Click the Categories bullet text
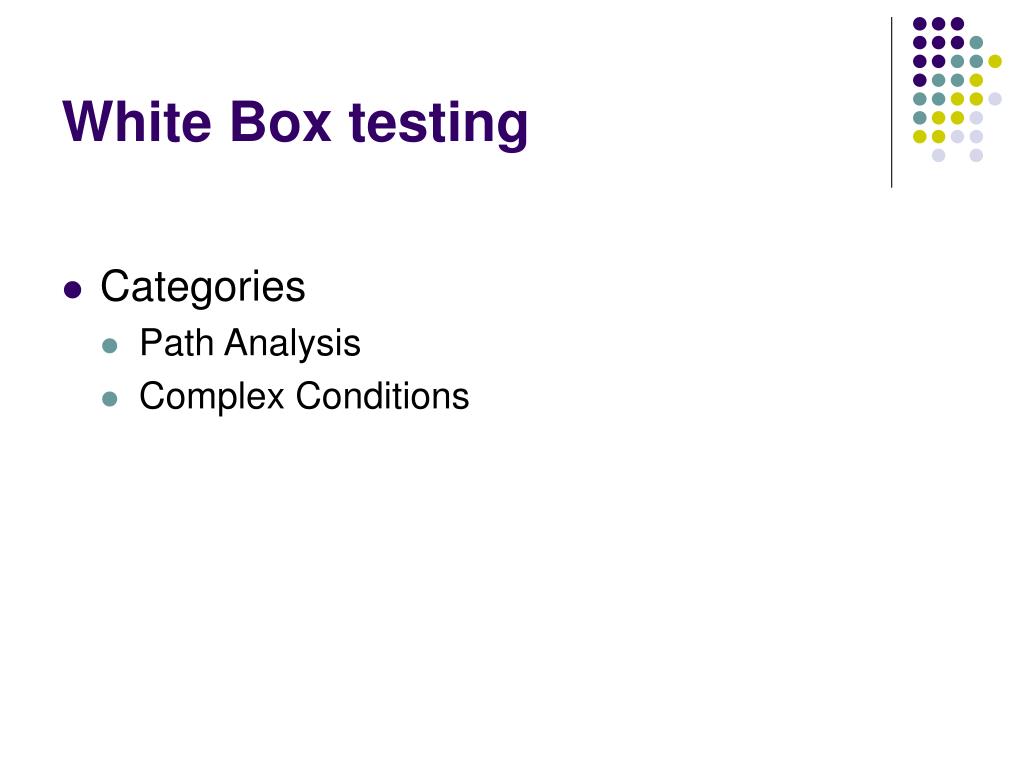 coord(202,287)
